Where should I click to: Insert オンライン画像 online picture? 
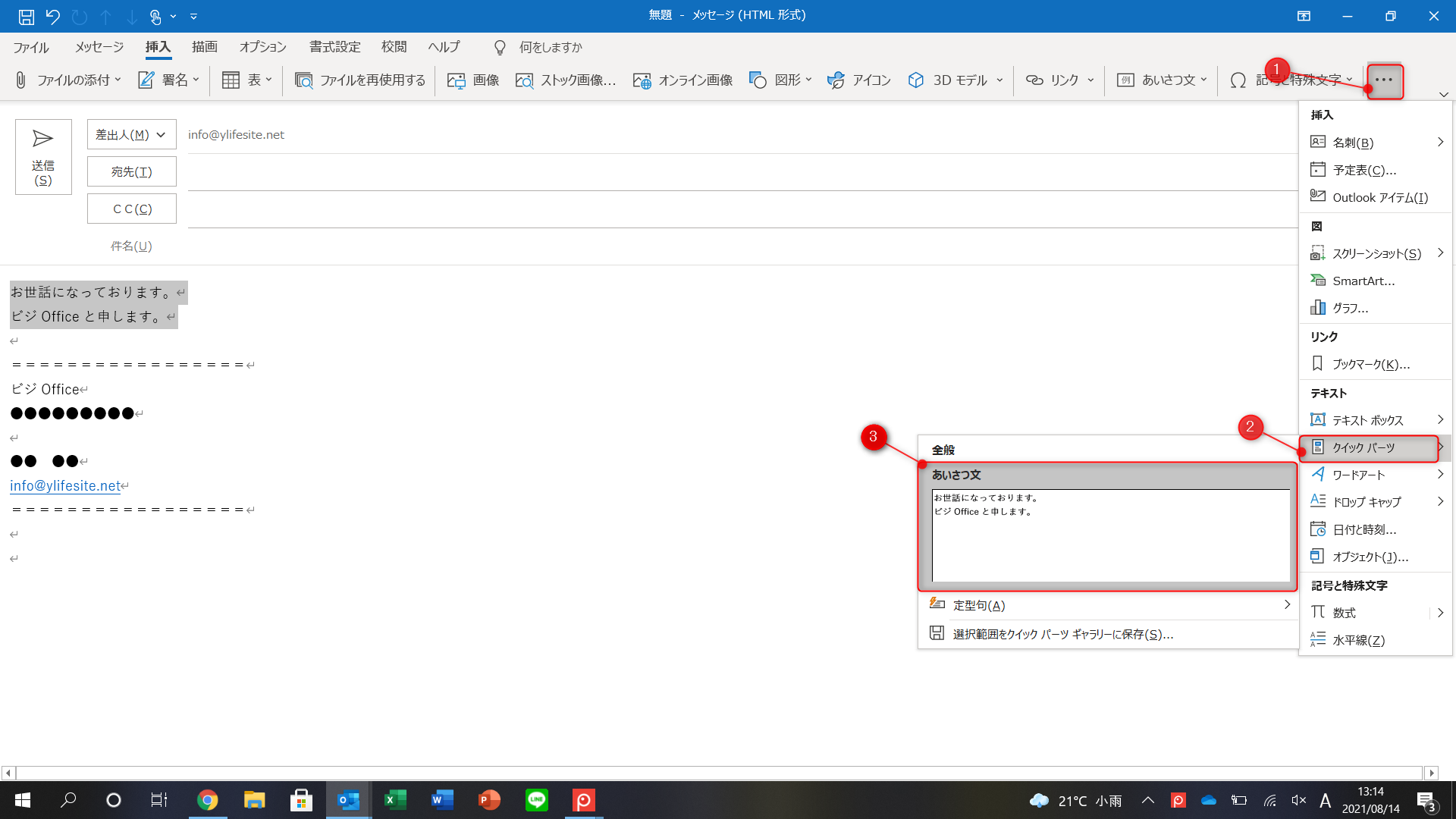click(682, 80)
